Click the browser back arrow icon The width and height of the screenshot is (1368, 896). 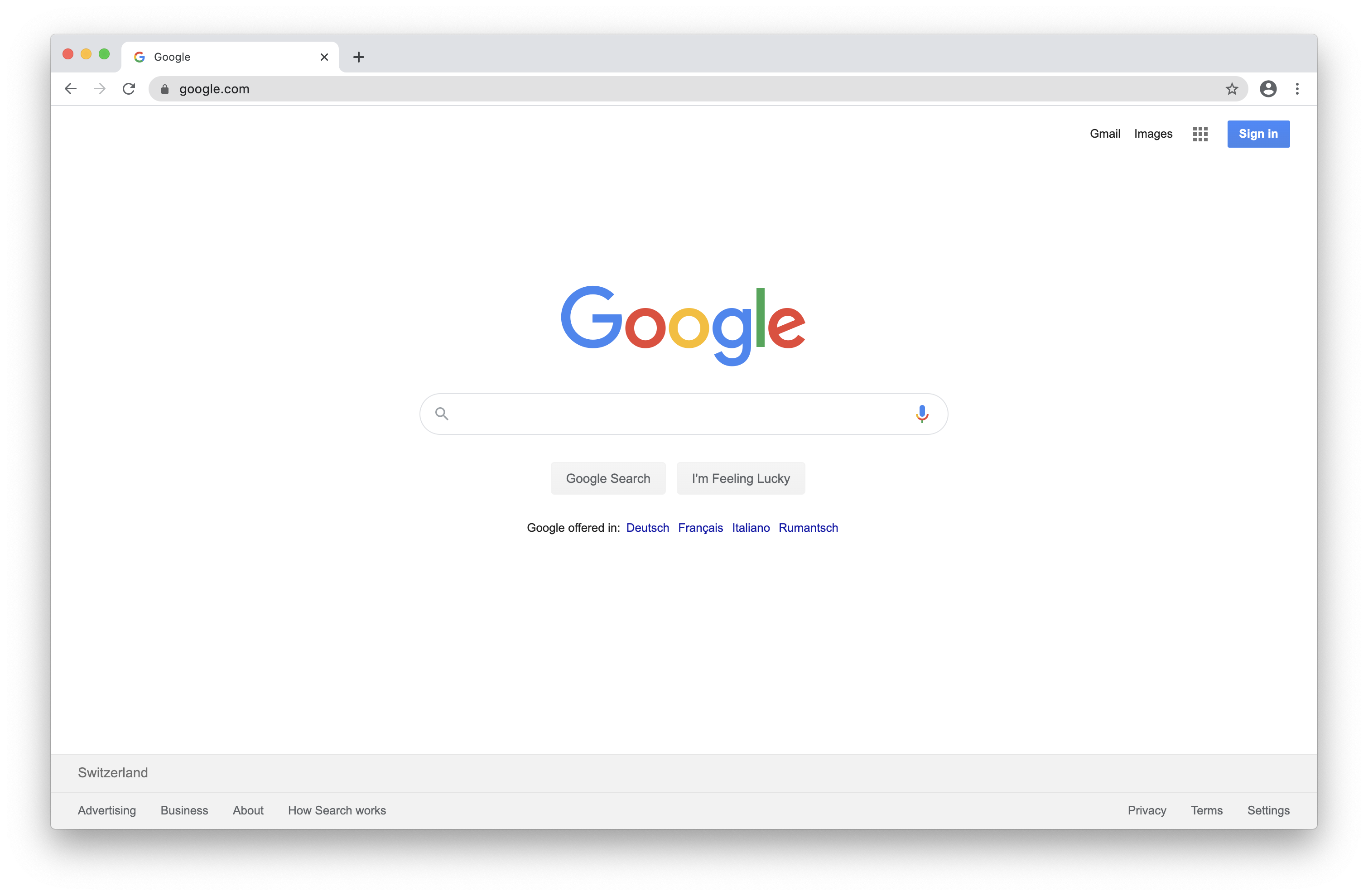[70, 88]
